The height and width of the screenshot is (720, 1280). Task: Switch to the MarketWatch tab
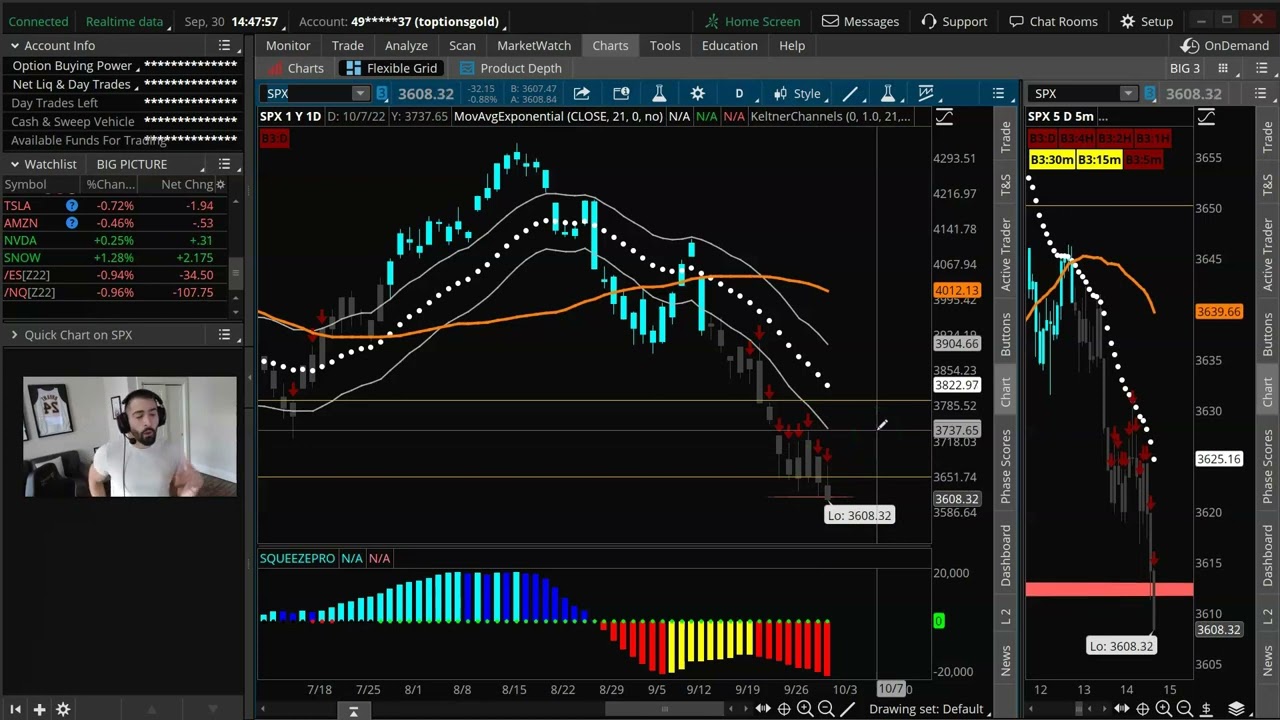click(534, 45)
